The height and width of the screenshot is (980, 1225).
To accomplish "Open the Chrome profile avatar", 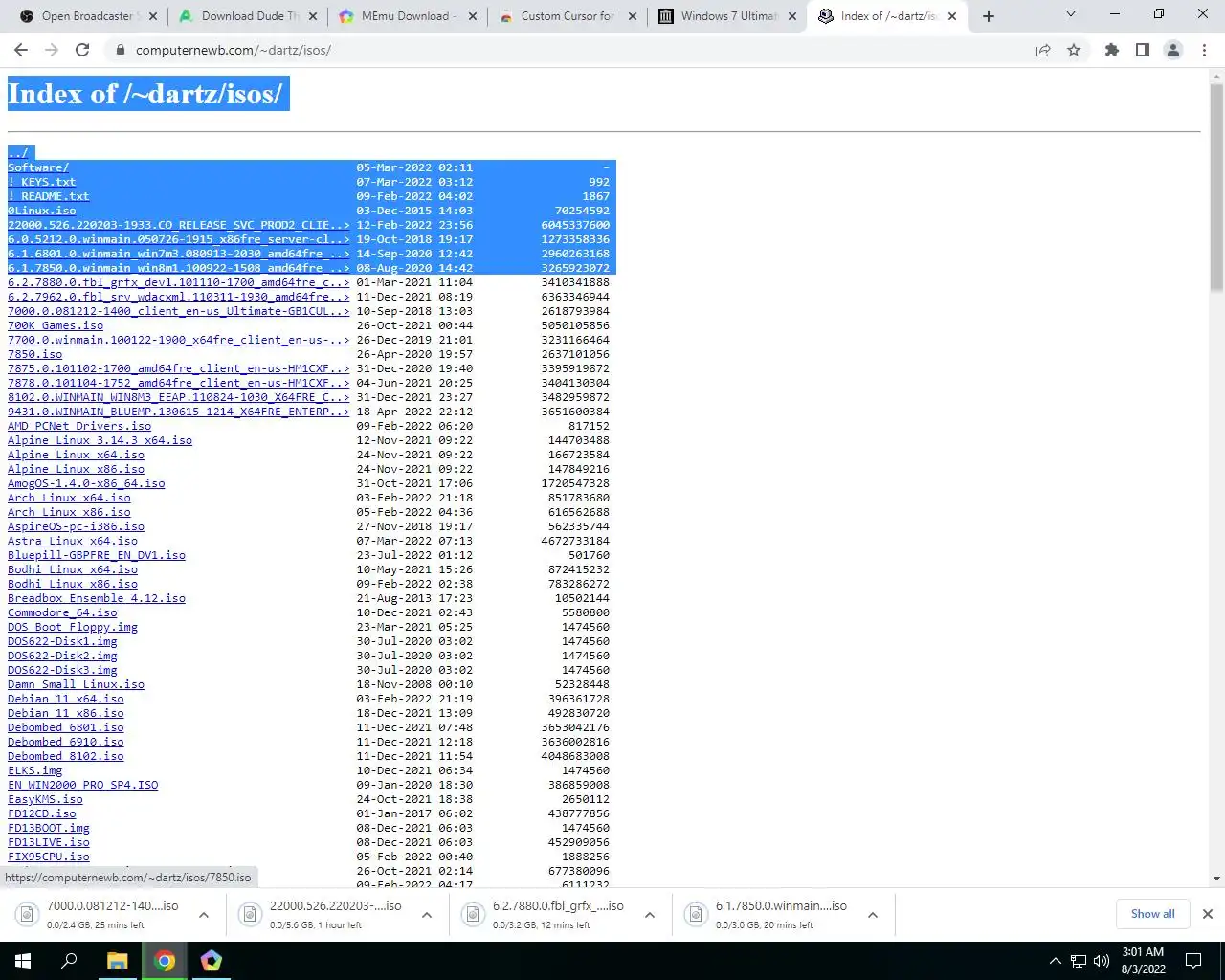I will (1172, 50).
